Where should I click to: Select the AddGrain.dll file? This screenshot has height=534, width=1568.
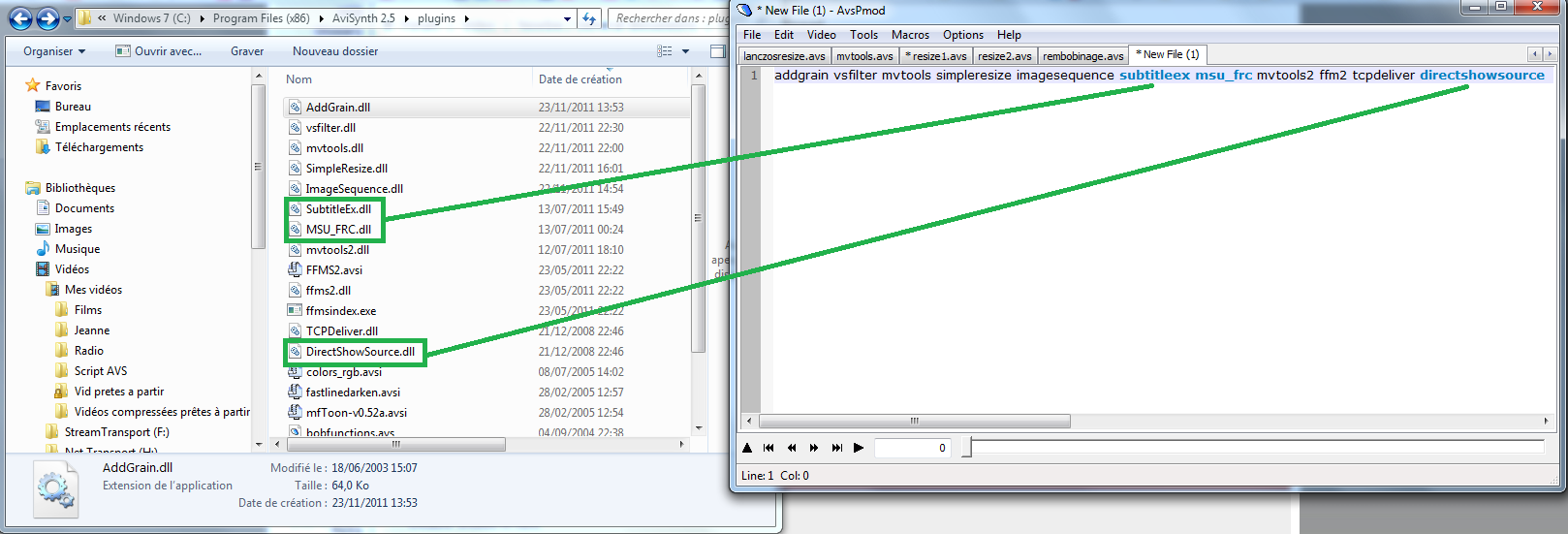coord(337,108)
